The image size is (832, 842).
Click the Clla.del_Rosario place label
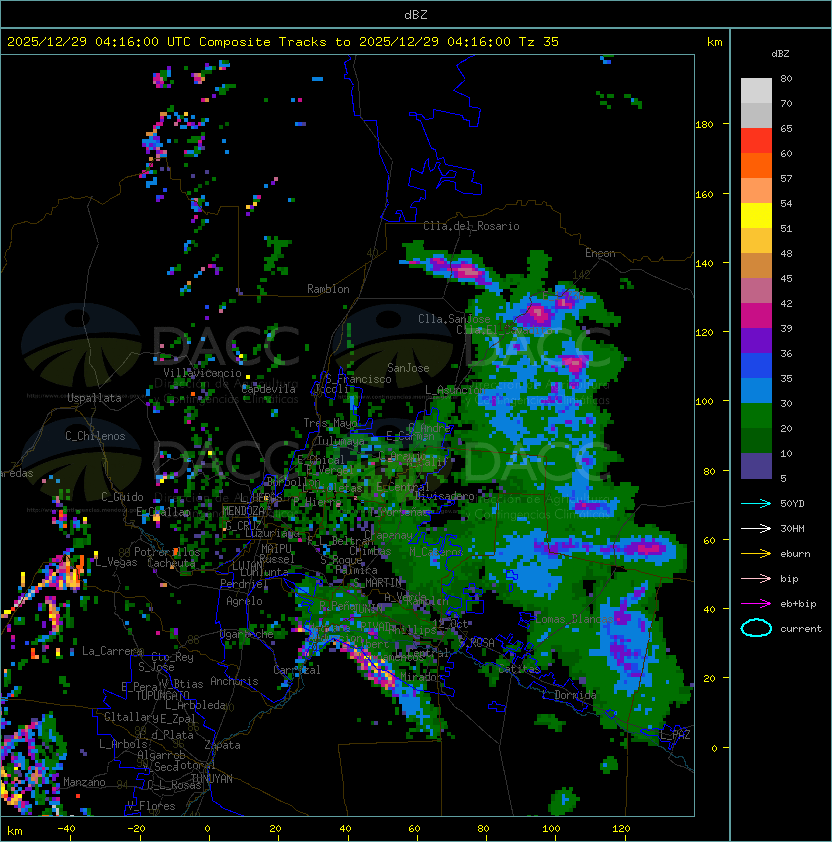471,226
